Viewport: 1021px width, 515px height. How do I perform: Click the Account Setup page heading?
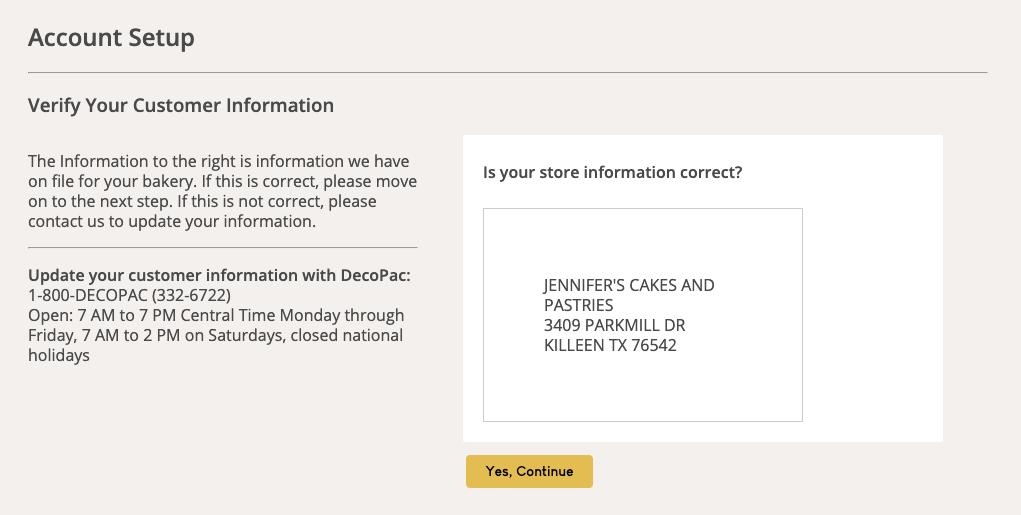(111, 38)
